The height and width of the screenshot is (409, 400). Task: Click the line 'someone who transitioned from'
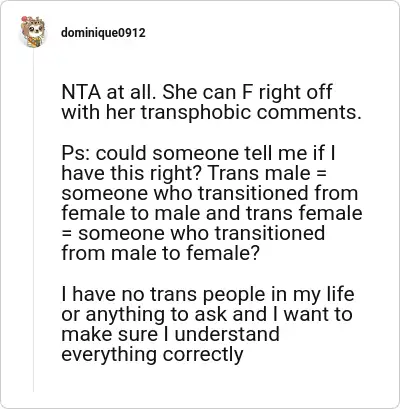210,193
